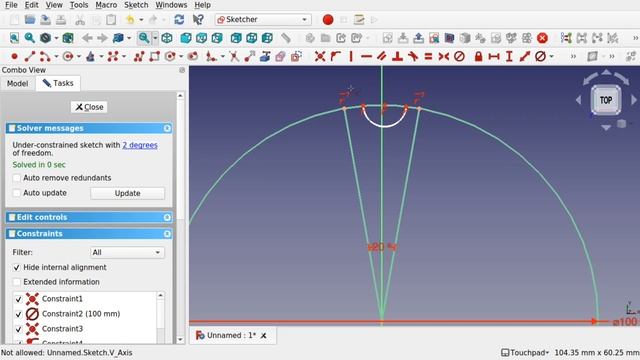The image size is (640, 360).
Task: Apply the Tangent constraint
Action: pos(413,56)
